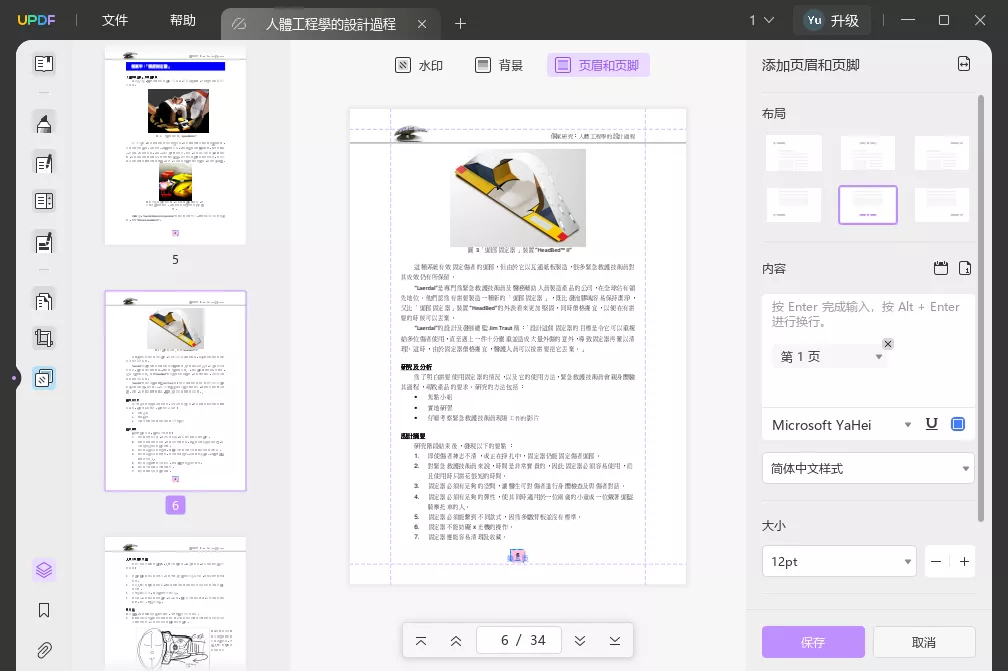The height and width of the screenshot is (671, 1008).
Task: Select the Crop Pages tool icon
Action: [44, 338]
